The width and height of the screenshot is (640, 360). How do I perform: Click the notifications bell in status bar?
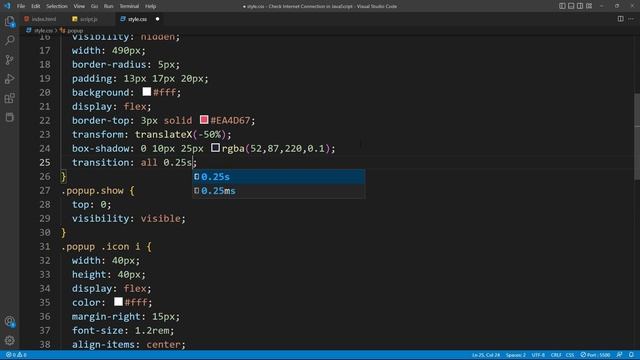click(x=631, y=355)
